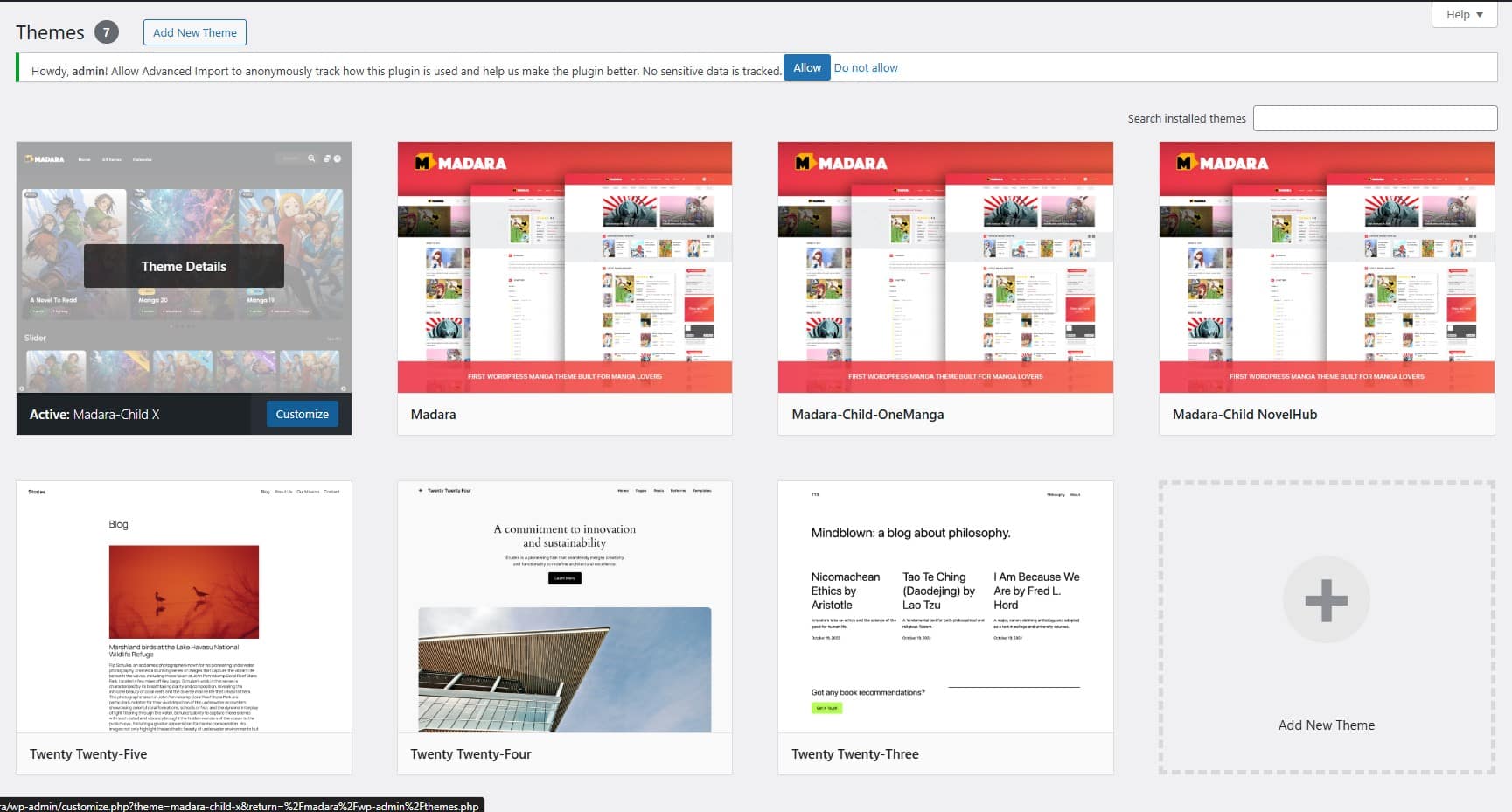
Task: Click the Themes page heading
Action: 50,32
